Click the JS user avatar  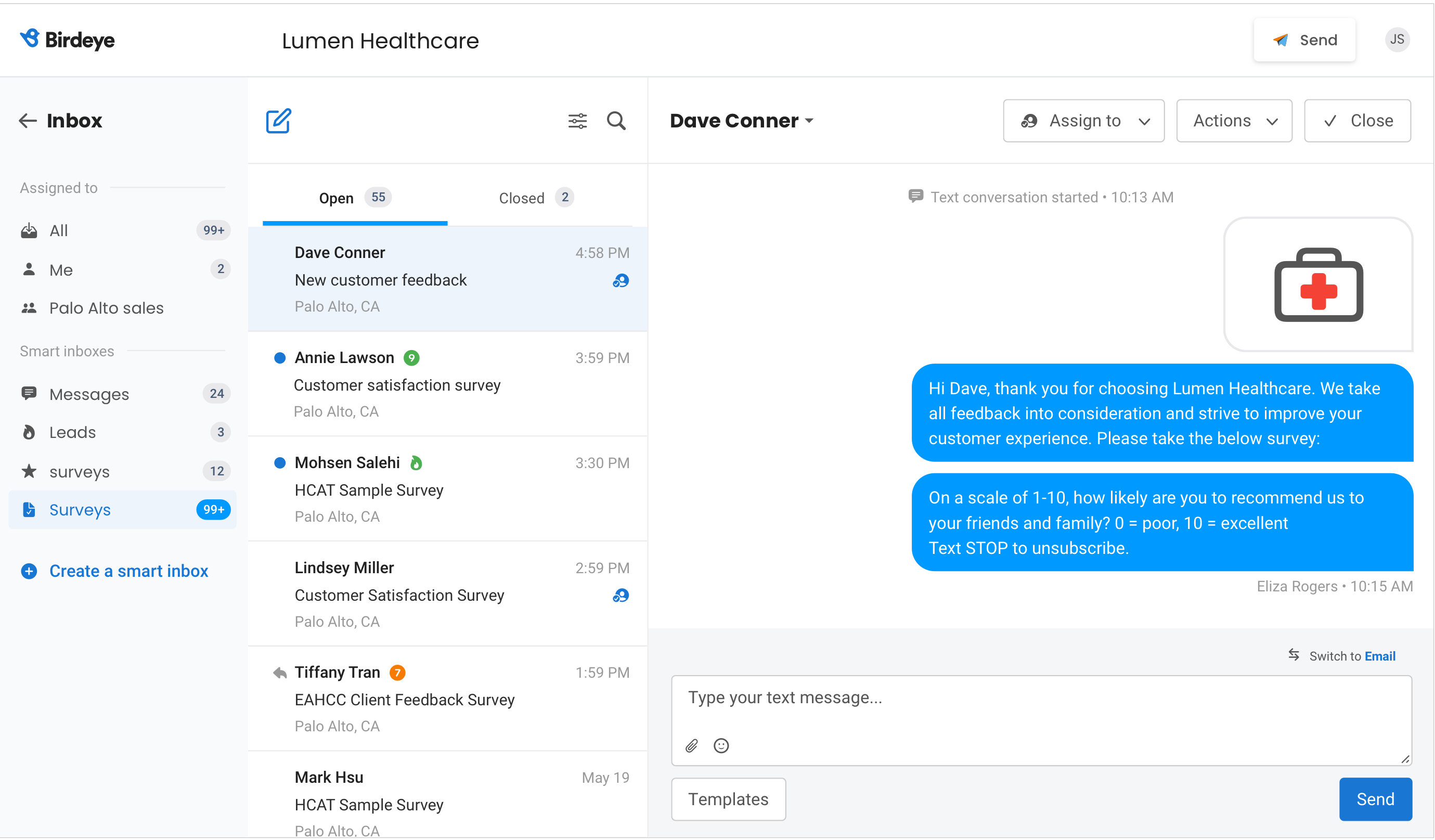coord(1397,40)
